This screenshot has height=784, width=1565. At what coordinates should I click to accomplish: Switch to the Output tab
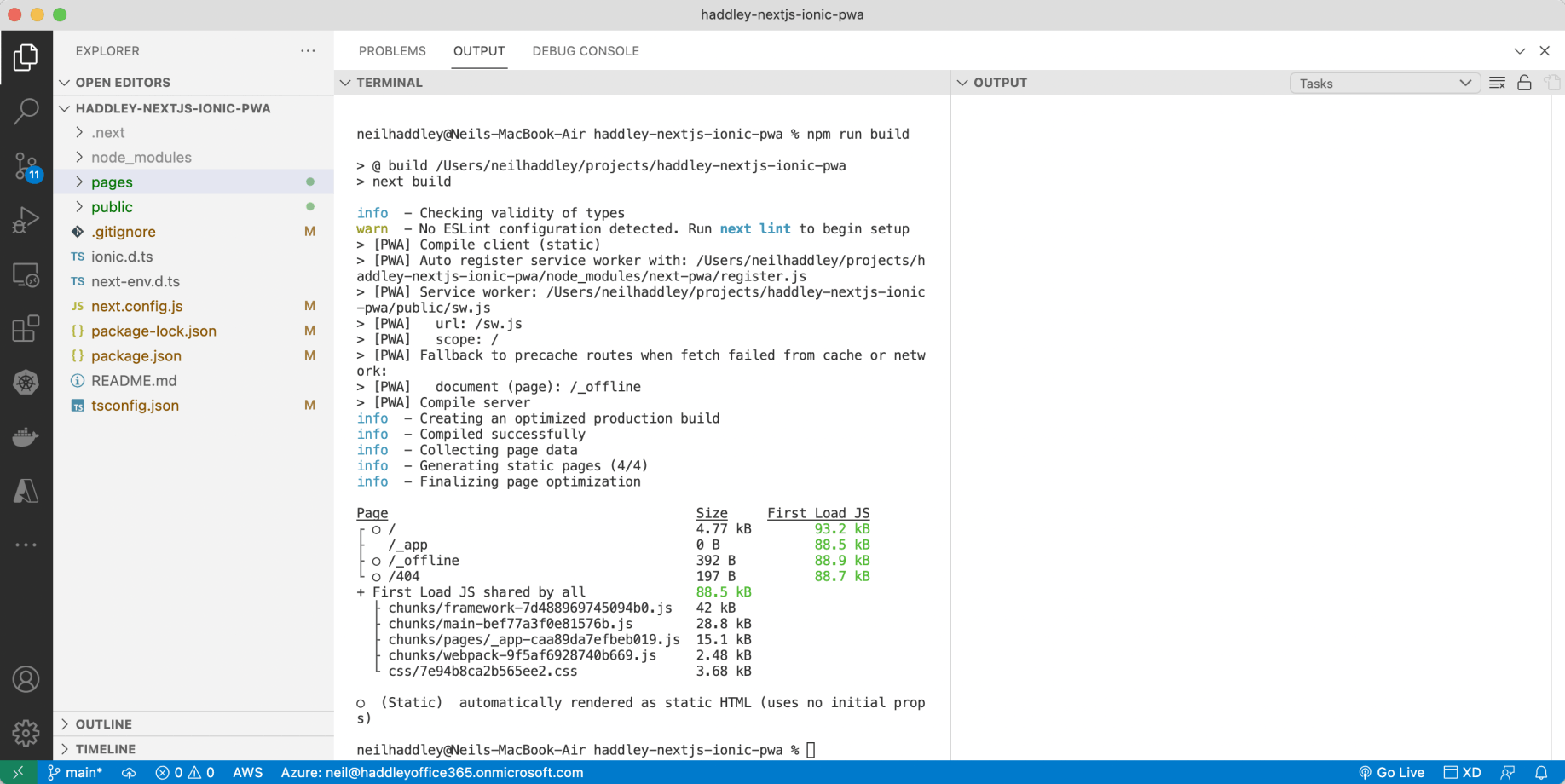click(479, 51)
